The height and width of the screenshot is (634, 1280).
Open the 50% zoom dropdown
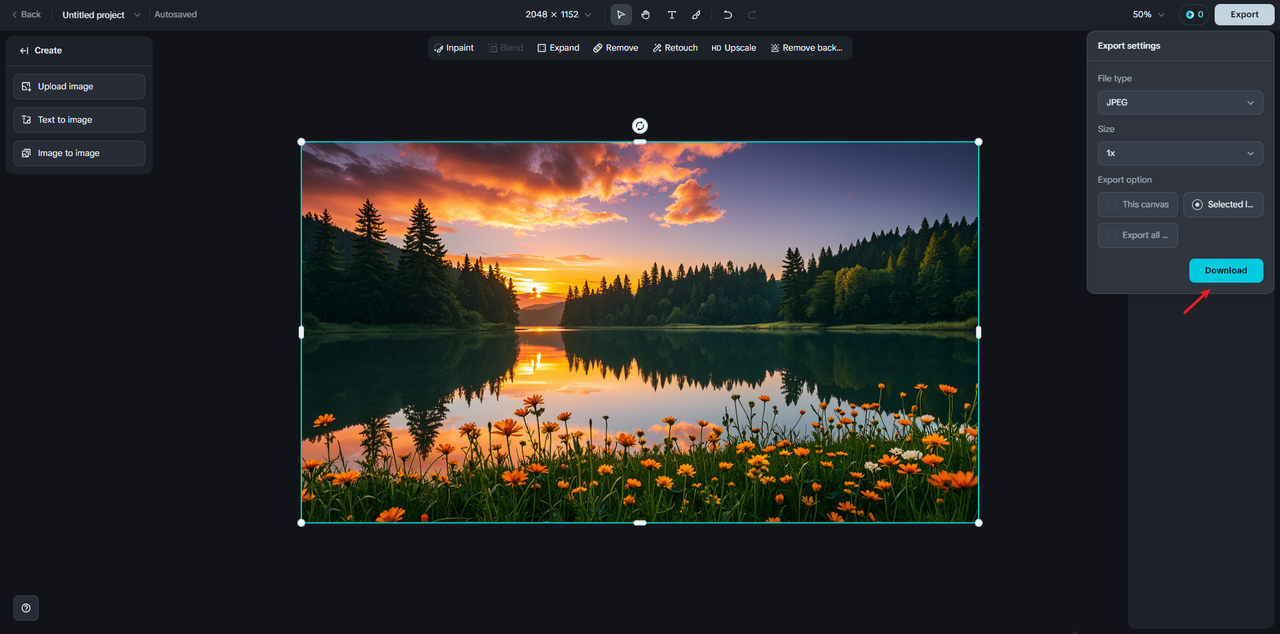1149,15
